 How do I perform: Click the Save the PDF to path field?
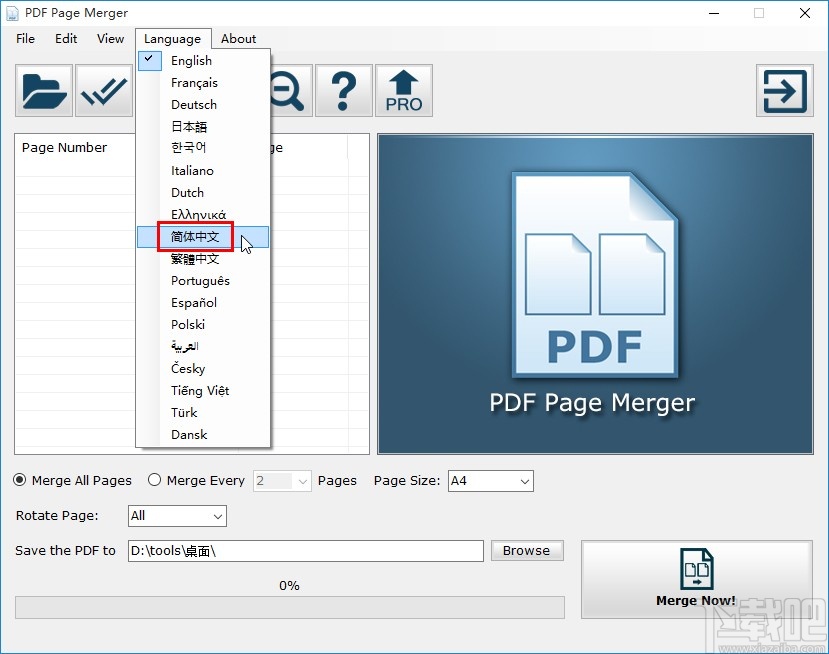(x=306, y=551)
